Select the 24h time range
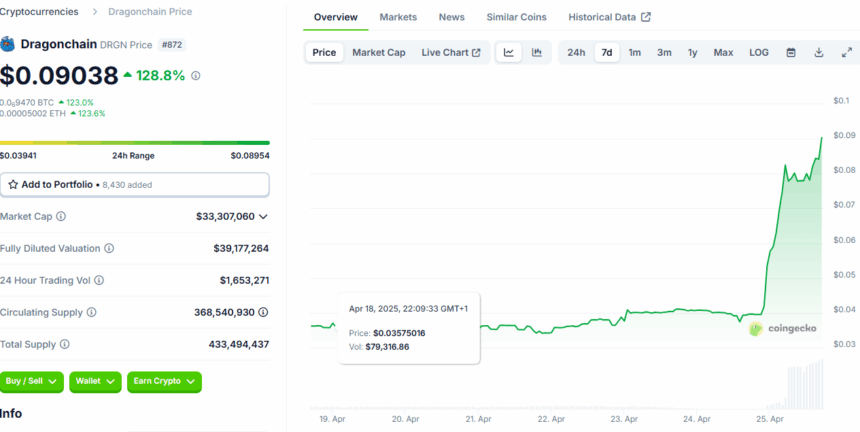Viewport: 860px width, 432px height. (x=576, y=52)
